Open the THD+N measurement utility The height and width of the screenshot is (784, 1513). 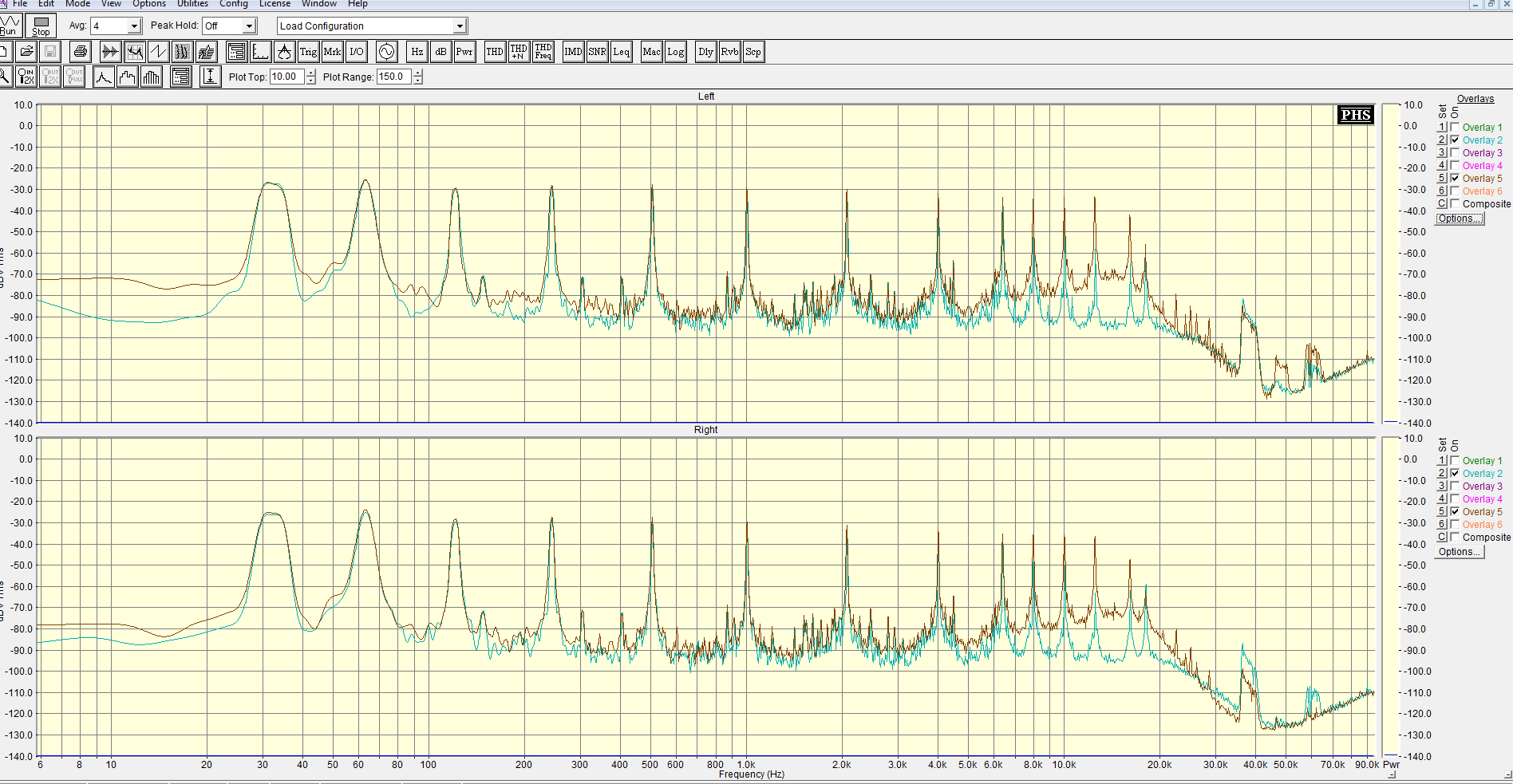[519, 52]
